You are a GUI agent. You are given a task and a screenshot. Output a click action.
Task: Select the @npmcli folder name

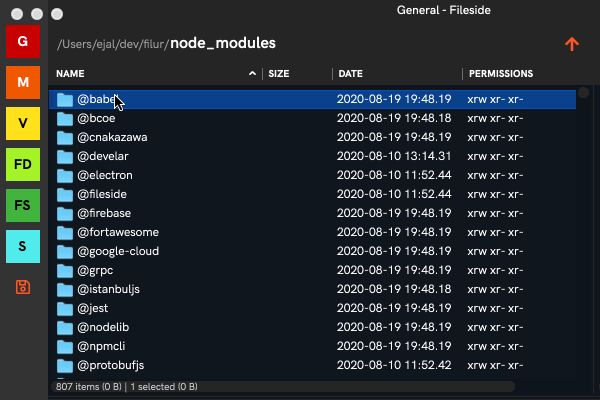pyautogui.click(x=101, y=346)
